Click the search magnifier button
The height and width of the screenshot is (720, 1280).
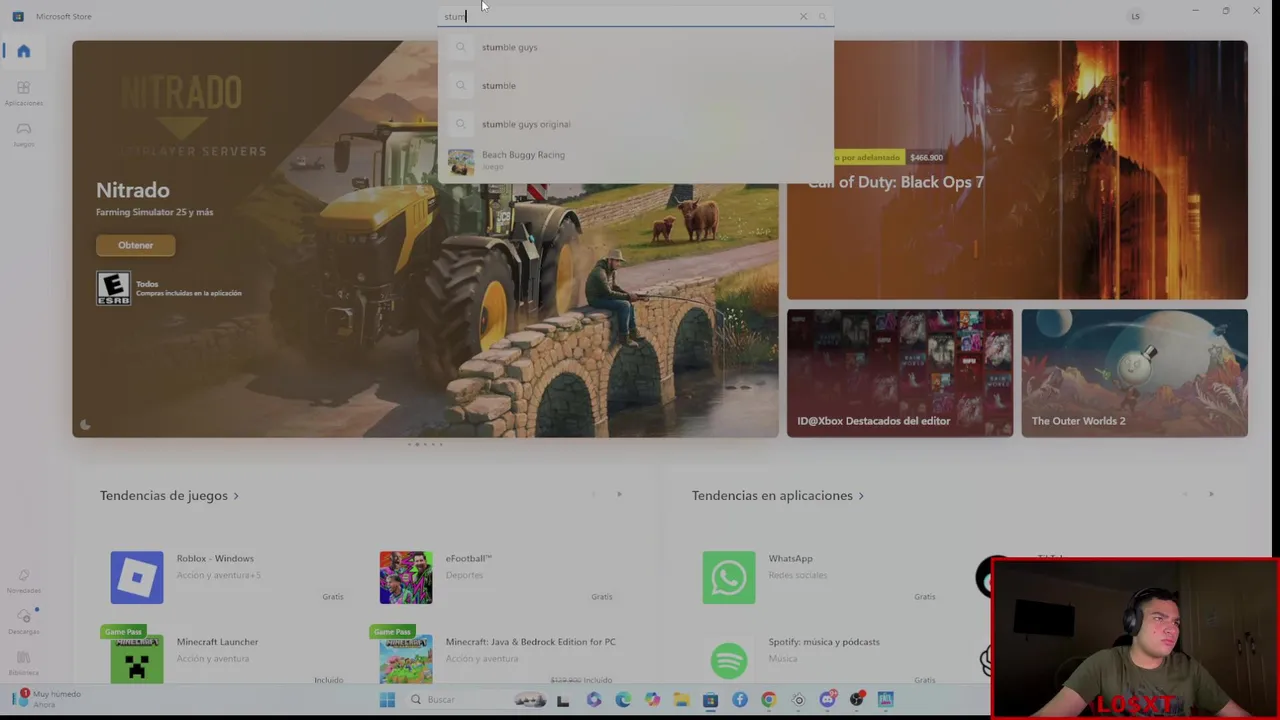tap(822, 16)
